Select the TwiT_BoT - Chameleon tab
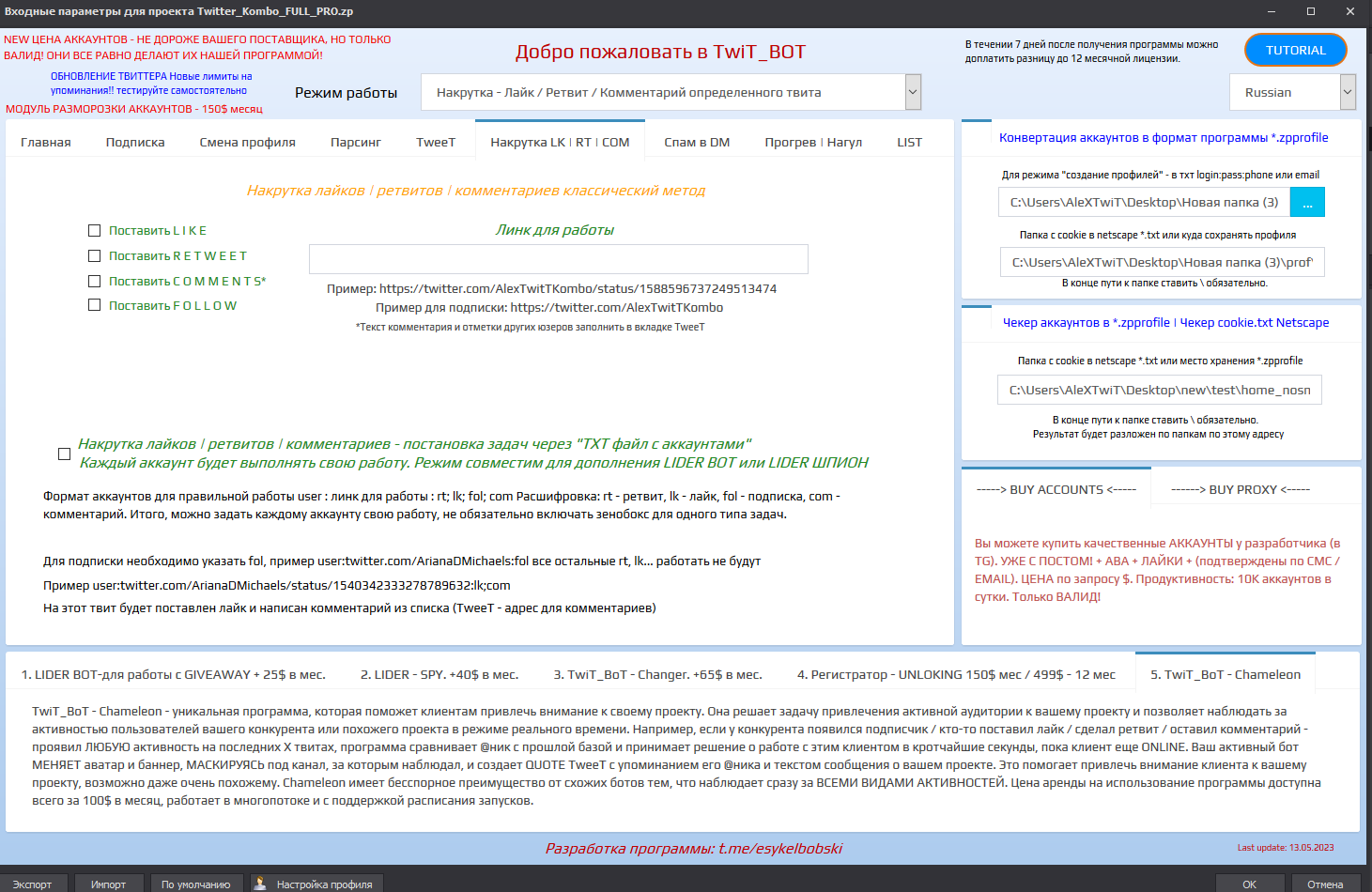Screen dimensions: 1372x892 1226,674
